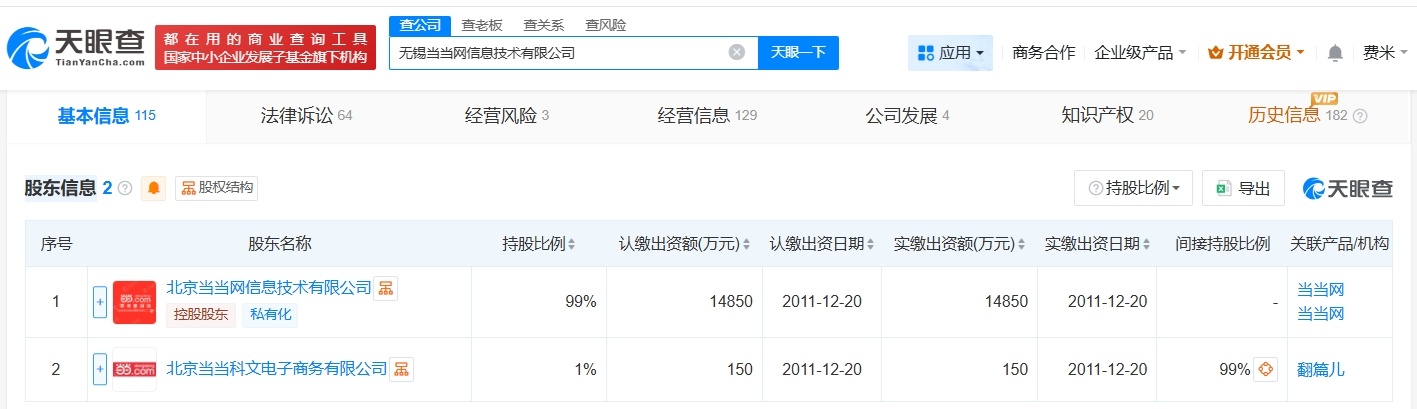The width and height of the screenshot is (1417, 409).
Task: Open the help icon beside 股东信息 count
Action: coord(125,188)
